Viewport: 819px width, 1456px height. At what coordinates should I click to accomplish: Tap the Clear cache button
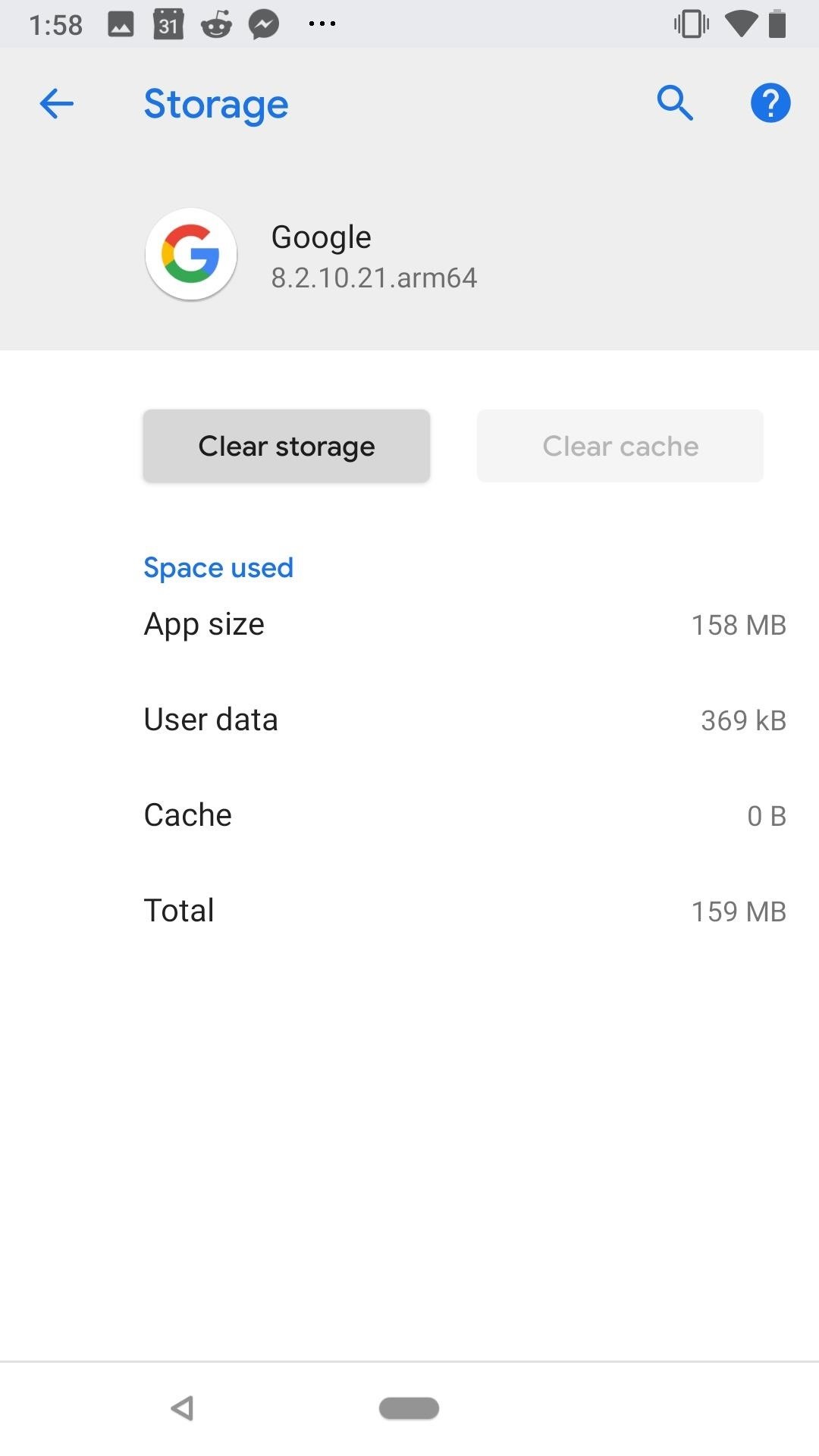pyautogui.click(x=620, y=446)
